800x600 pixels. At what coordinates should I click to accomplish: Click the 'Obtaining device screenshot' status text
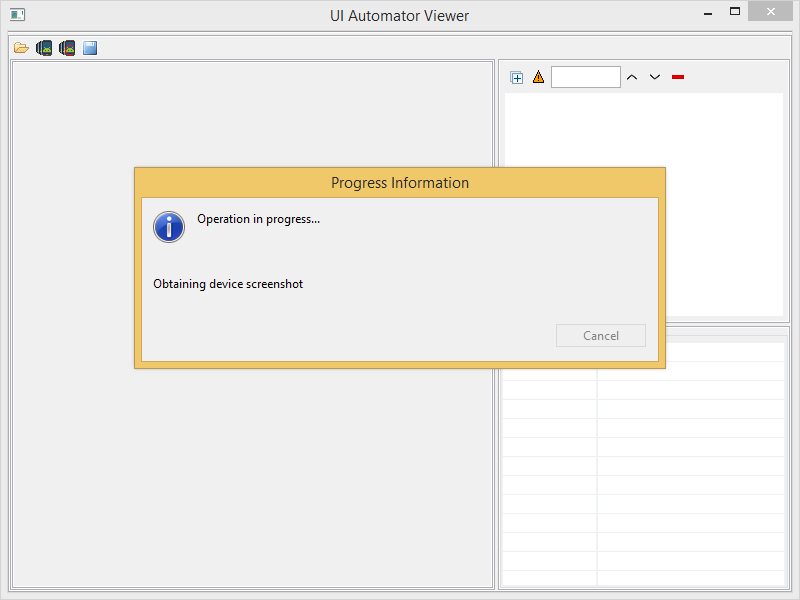[228, 284]
